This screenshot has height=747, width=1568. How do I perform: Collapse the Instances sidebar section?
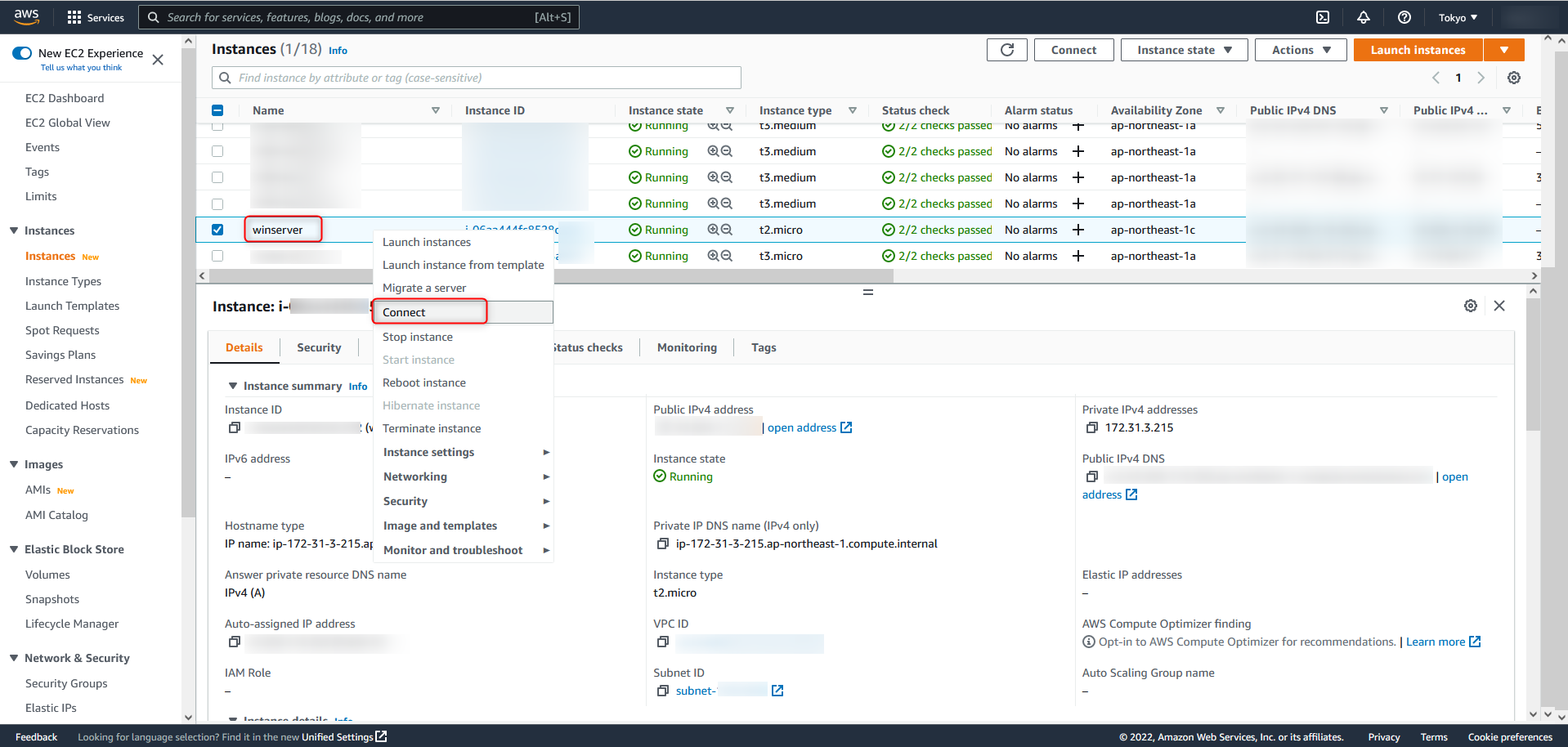pos(14,230)
